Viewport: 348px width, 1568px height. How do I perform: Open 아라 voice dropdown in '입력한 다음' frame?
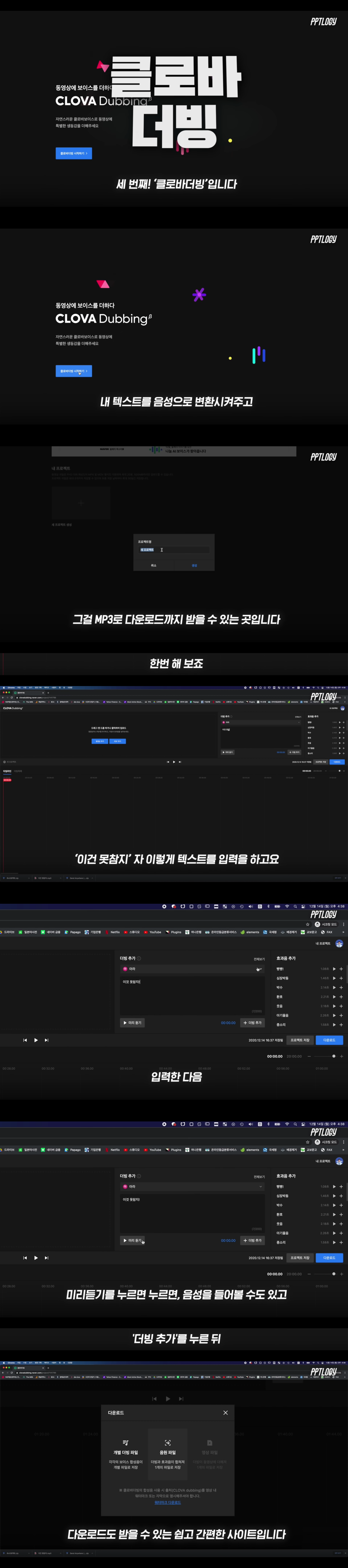tap(192, 969)
